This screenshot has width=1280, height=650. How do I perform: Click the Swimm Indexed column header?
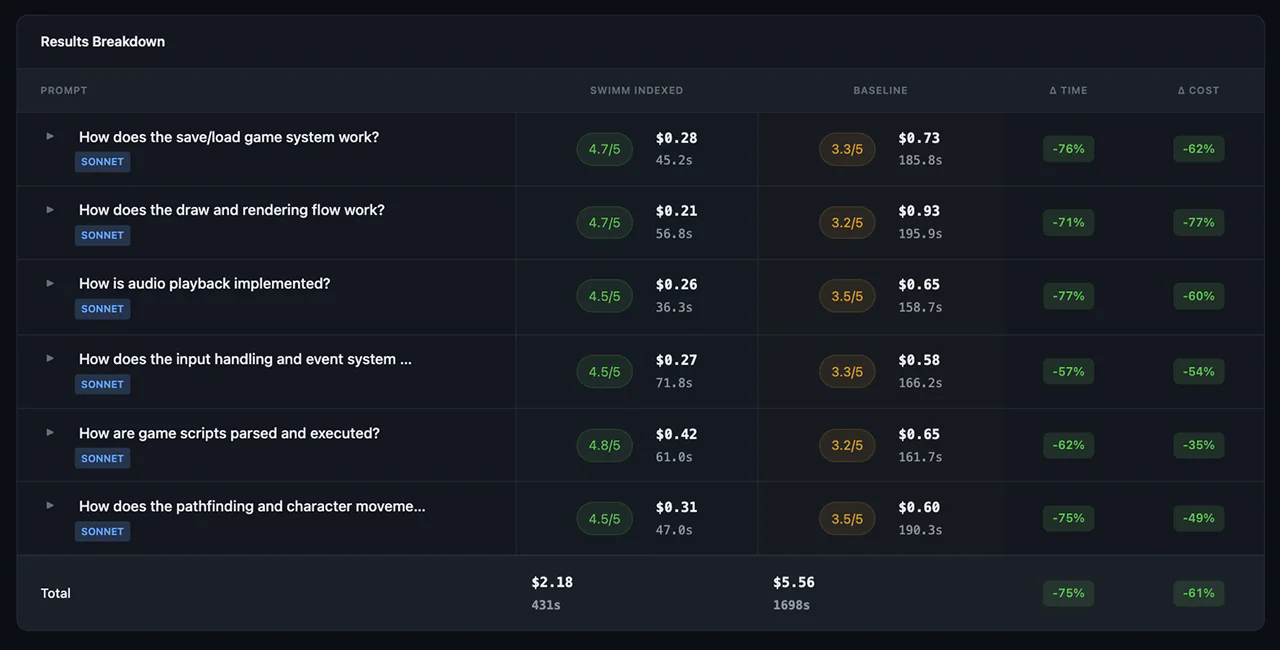(x=636, y=90)
